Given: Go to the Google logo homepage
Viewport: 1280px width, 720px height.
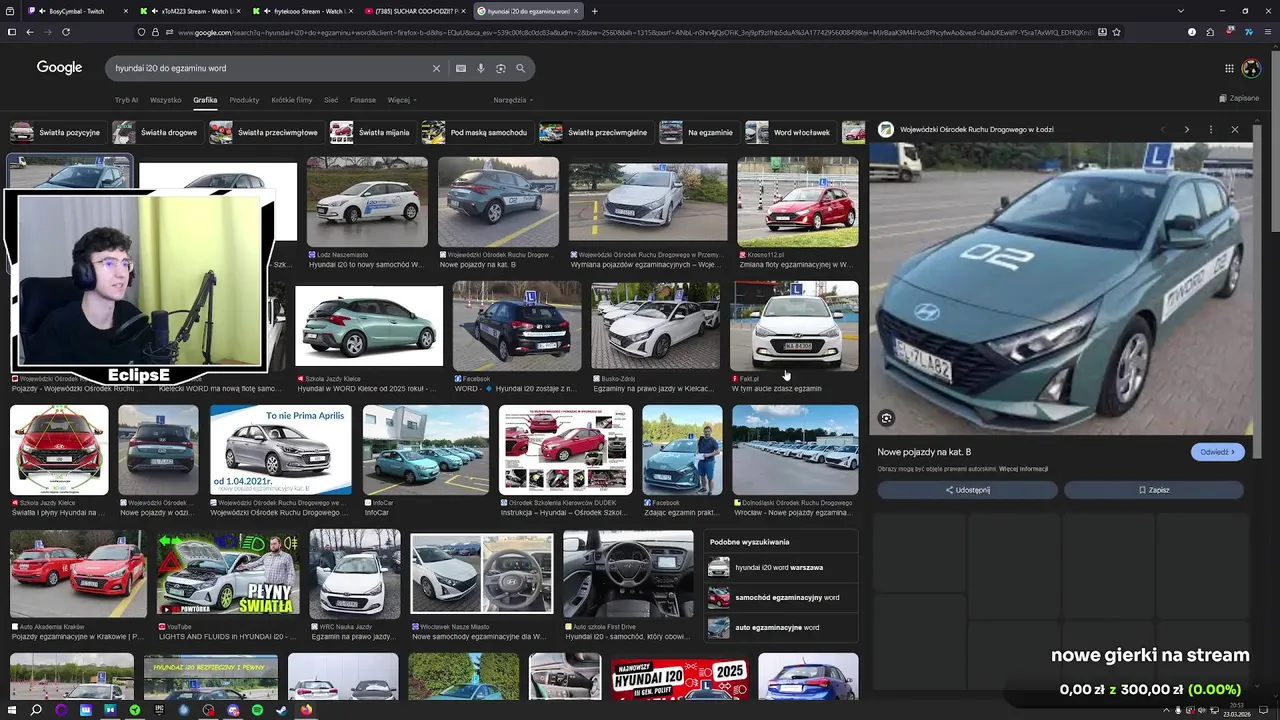Looking at the screenshot, I should click(60, 68).
